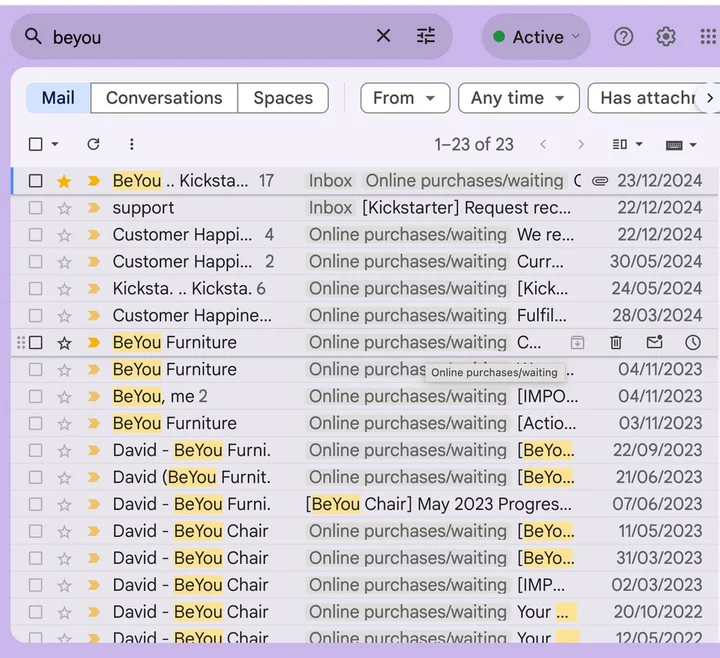The width and height of the screenshot is (720, 658).
Task: Delete the hovered BeYou Furniture email
Action: [616, 342]
